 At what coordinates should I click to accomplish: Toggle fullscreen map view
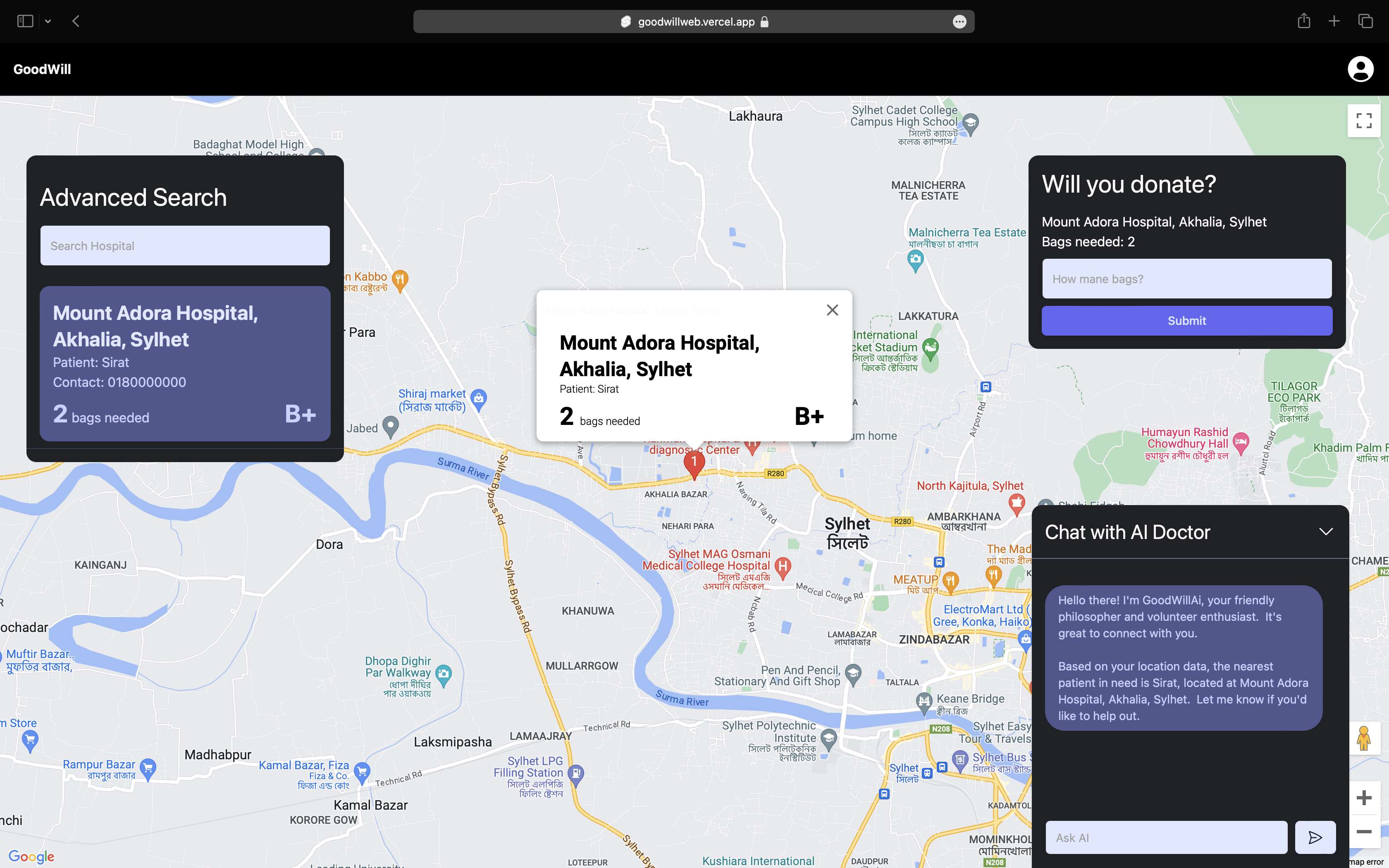click(1364, 121)
